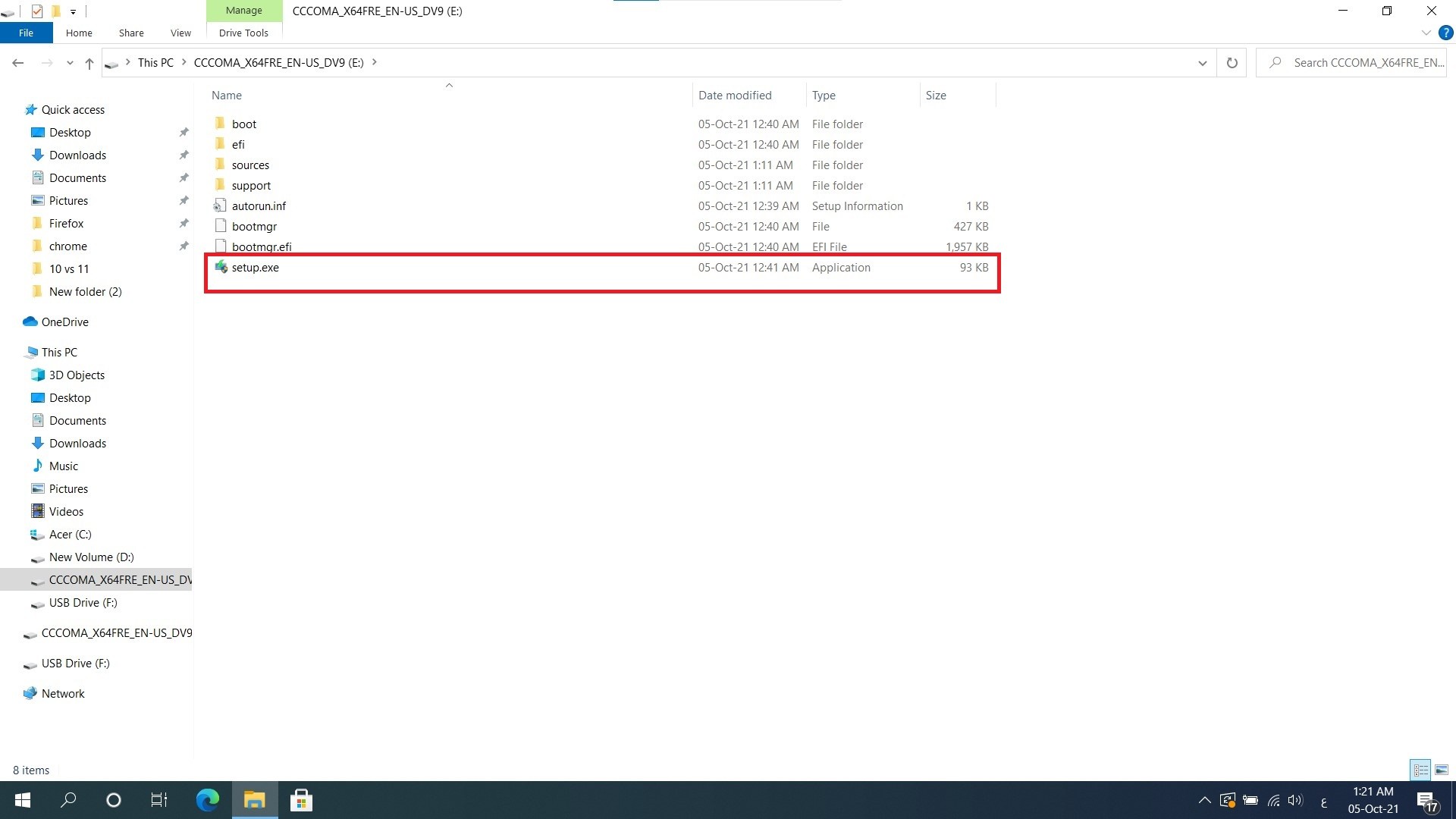Open USB Drive (F:) under This PC

click(x=83, y=602)
